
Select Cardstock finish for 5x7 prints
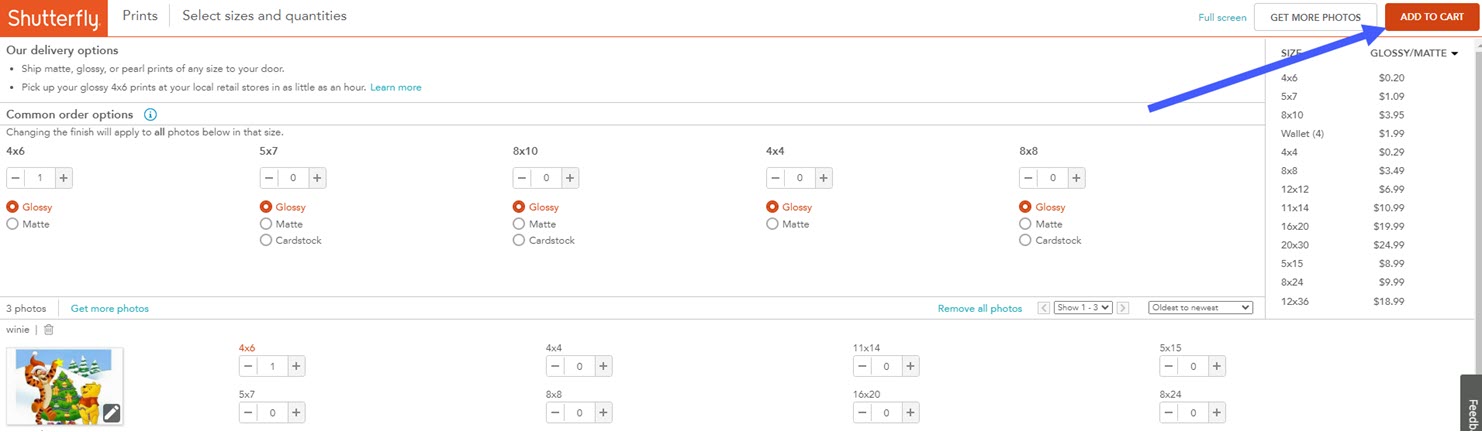[x=266, y=240]
